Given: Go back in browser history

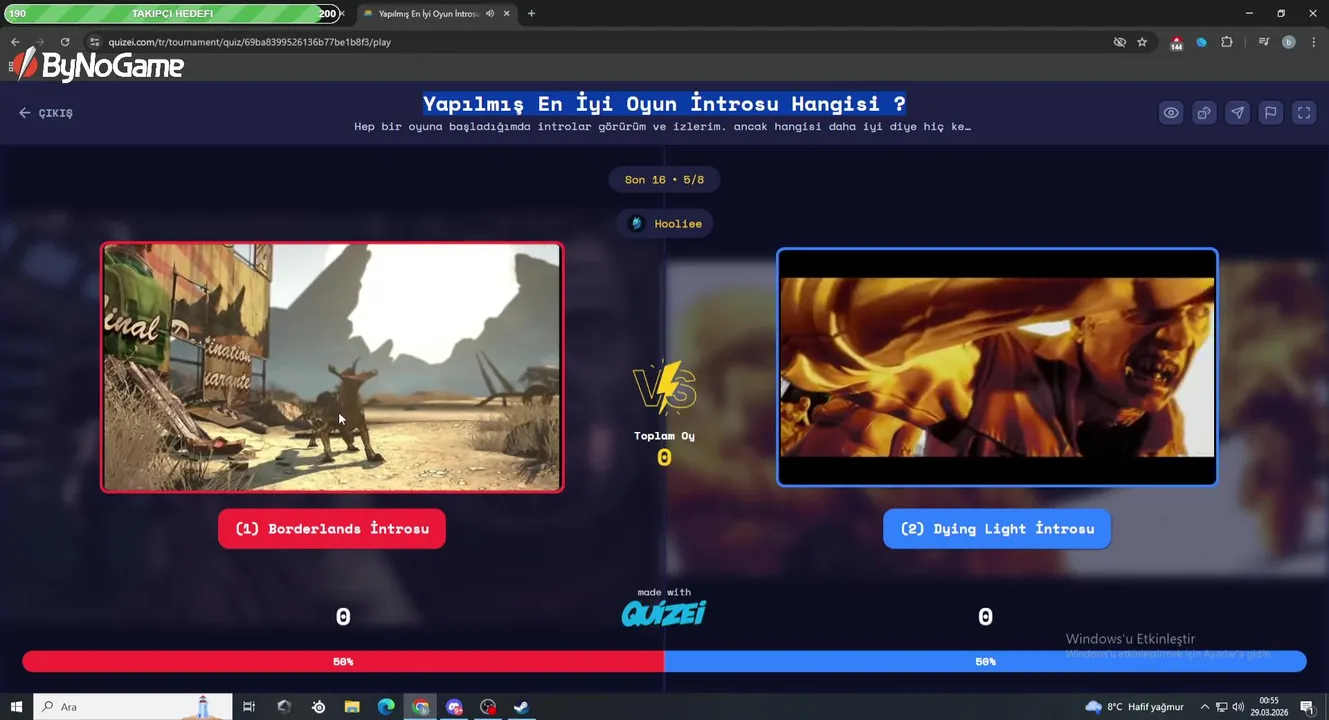Looking at the screenshot, I should point(15,42).
